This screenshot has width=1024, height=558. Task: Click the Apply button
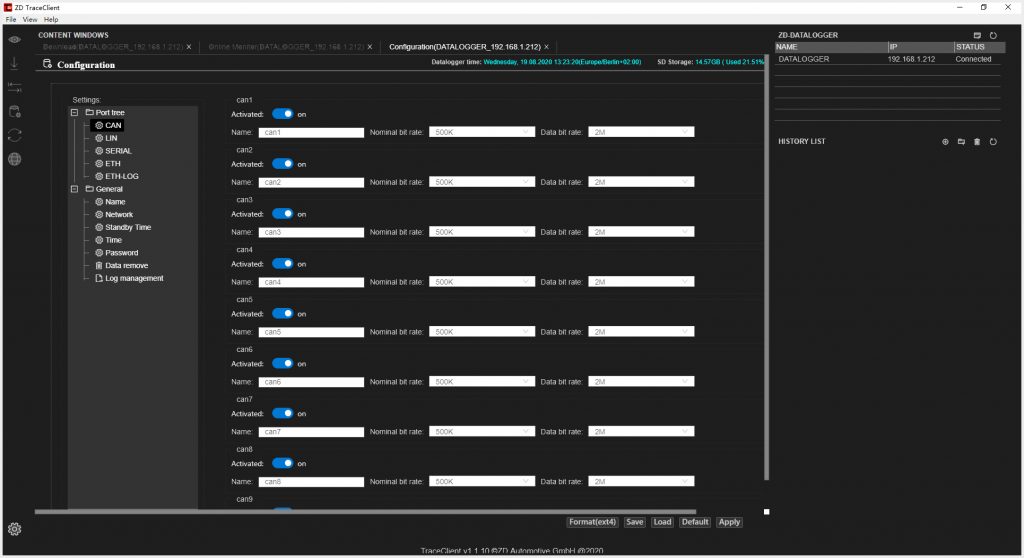tap(729, 522)
